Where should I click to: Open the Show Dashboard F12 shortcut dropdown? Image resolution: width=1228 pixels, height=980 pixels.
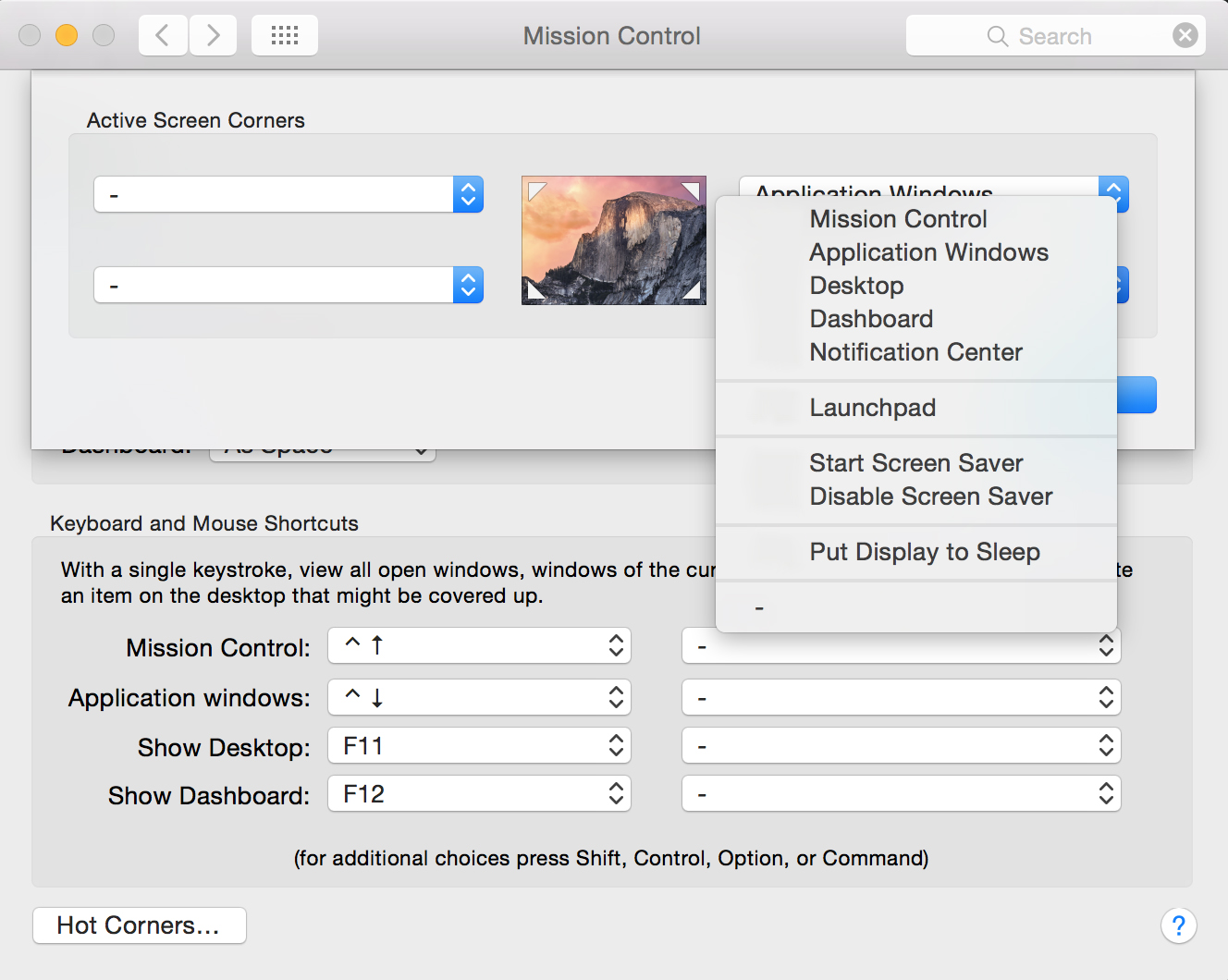(x=479, y=793)
